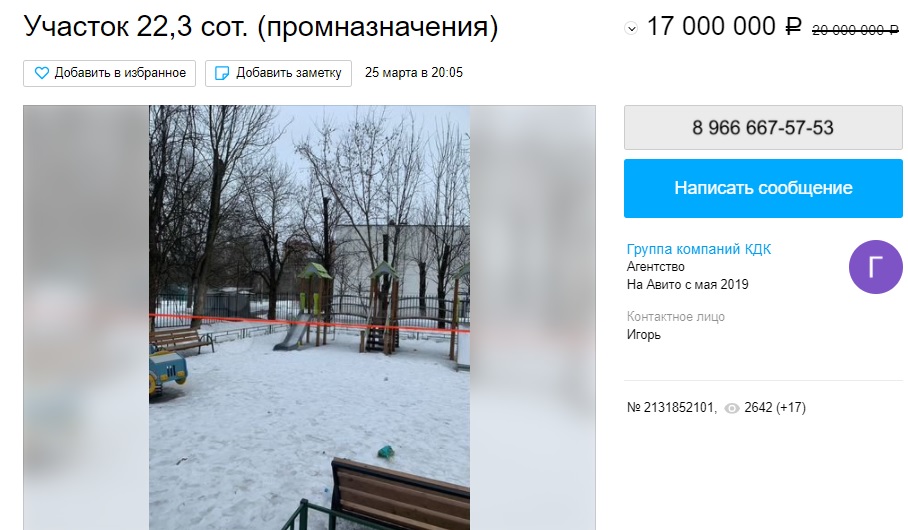Click the crossed-out old price 20 000 000

pos(855,30)
